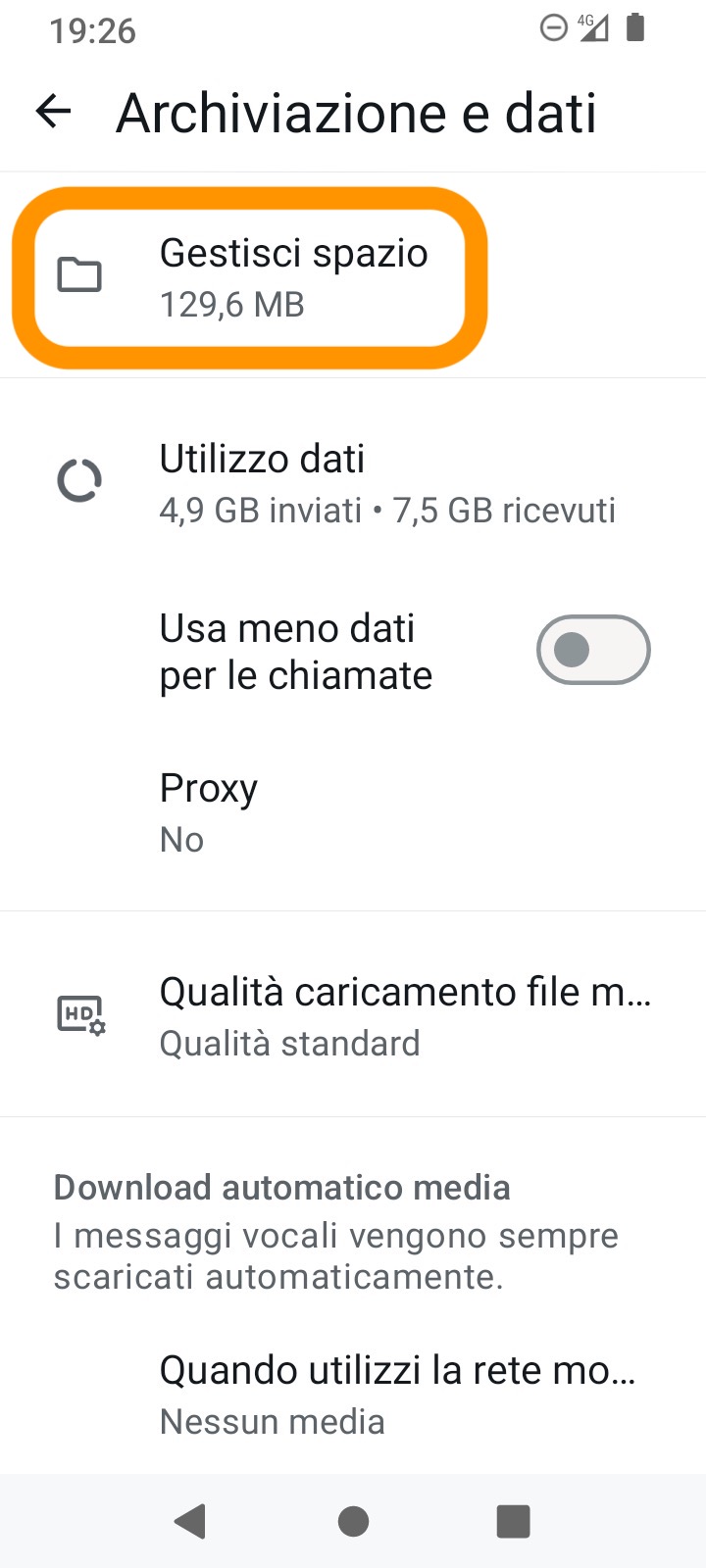Tap the folder icon beside Gestisci spazio

(79, 275)
